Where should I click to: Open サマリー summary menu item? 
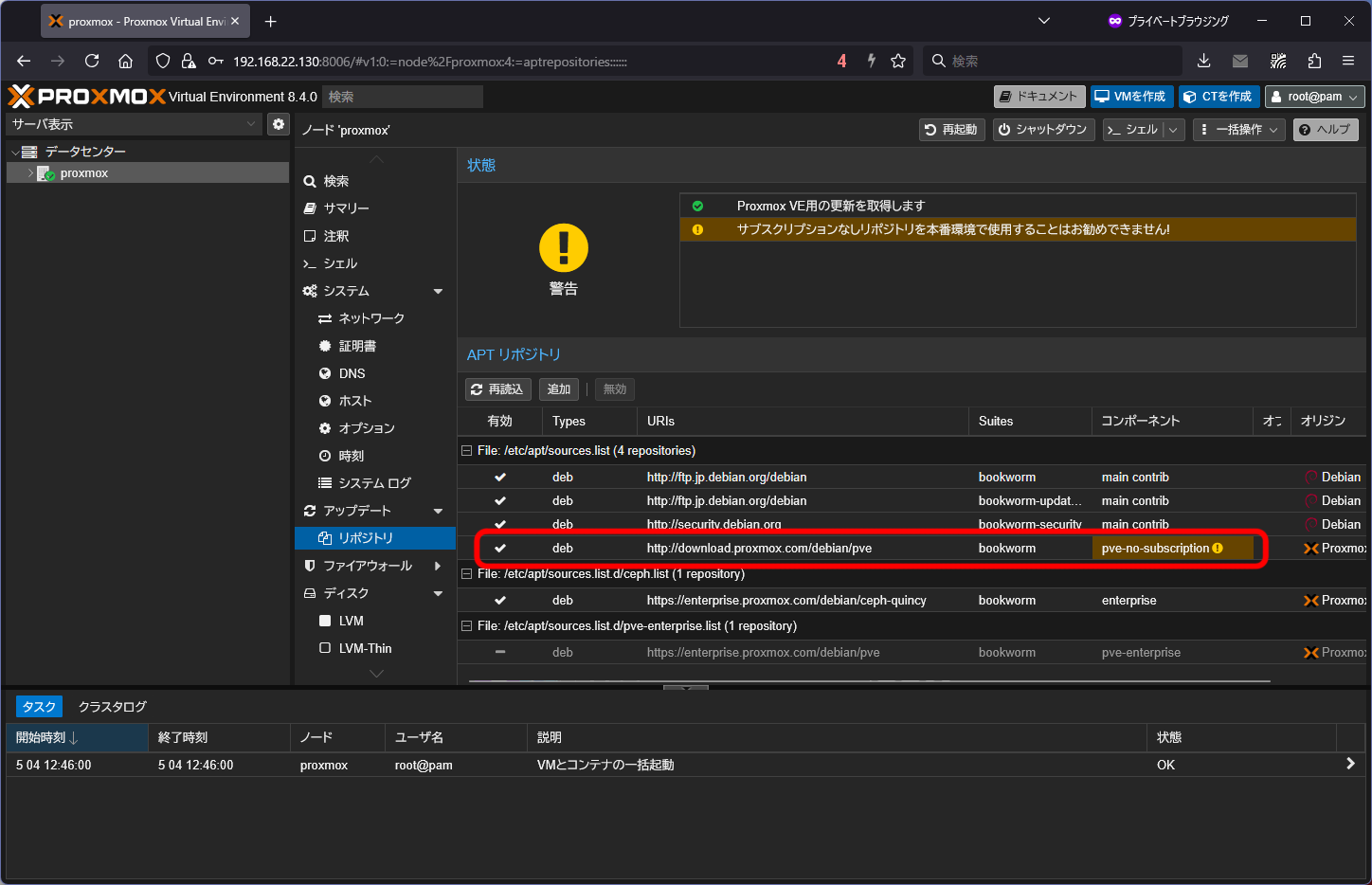(x=375, y=208)
